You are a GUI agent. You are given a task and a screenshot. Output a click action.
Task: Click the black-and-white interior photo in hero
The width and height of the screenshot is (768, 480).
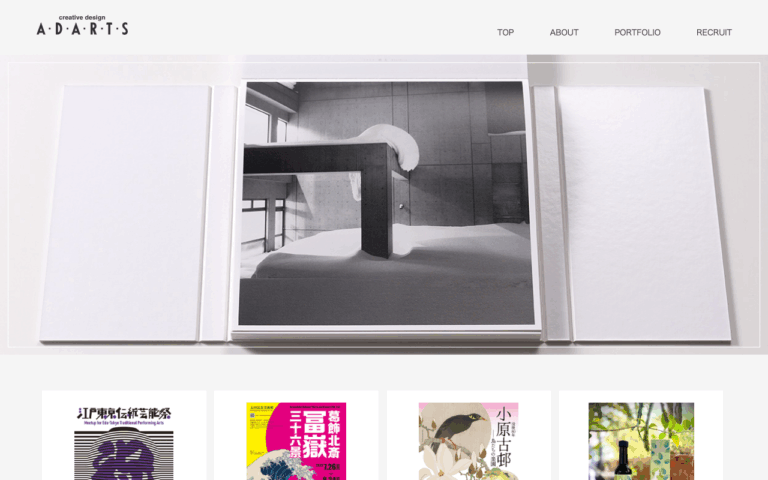[385, 203]
